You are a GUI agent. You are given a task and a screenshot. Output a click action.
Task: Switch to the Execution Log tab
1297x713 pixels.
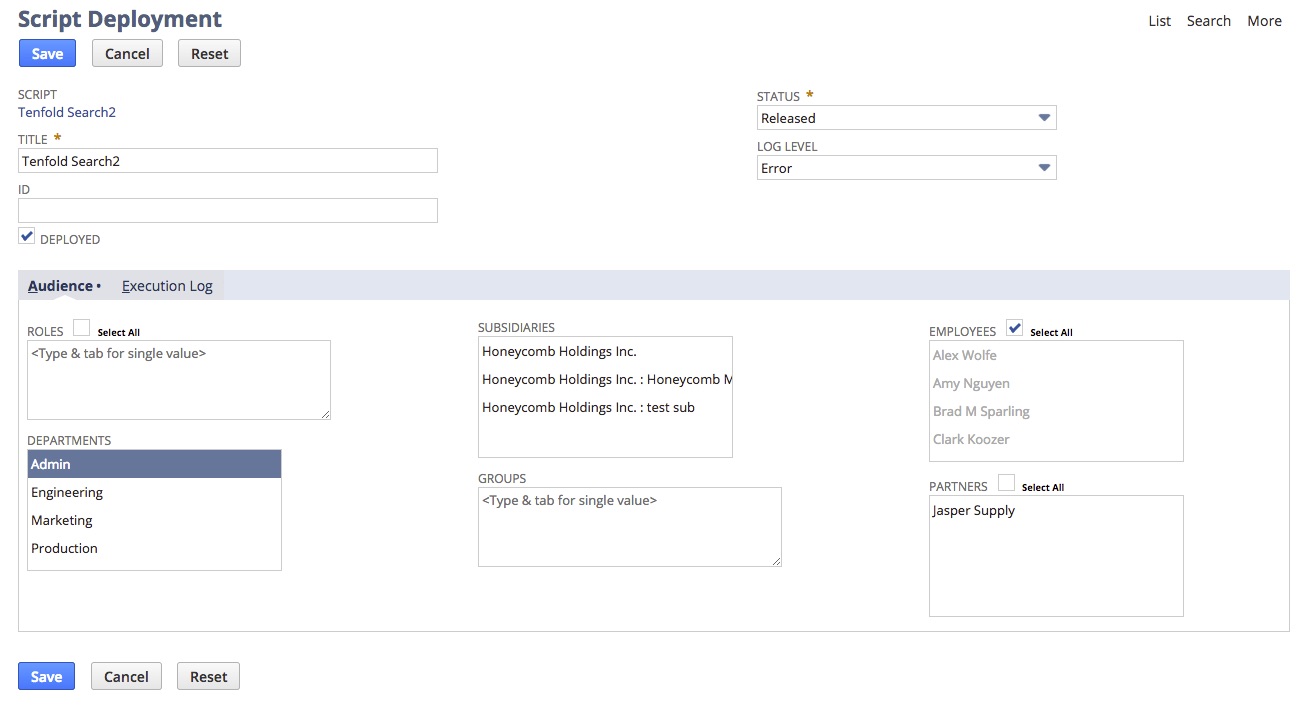(167, 286)
